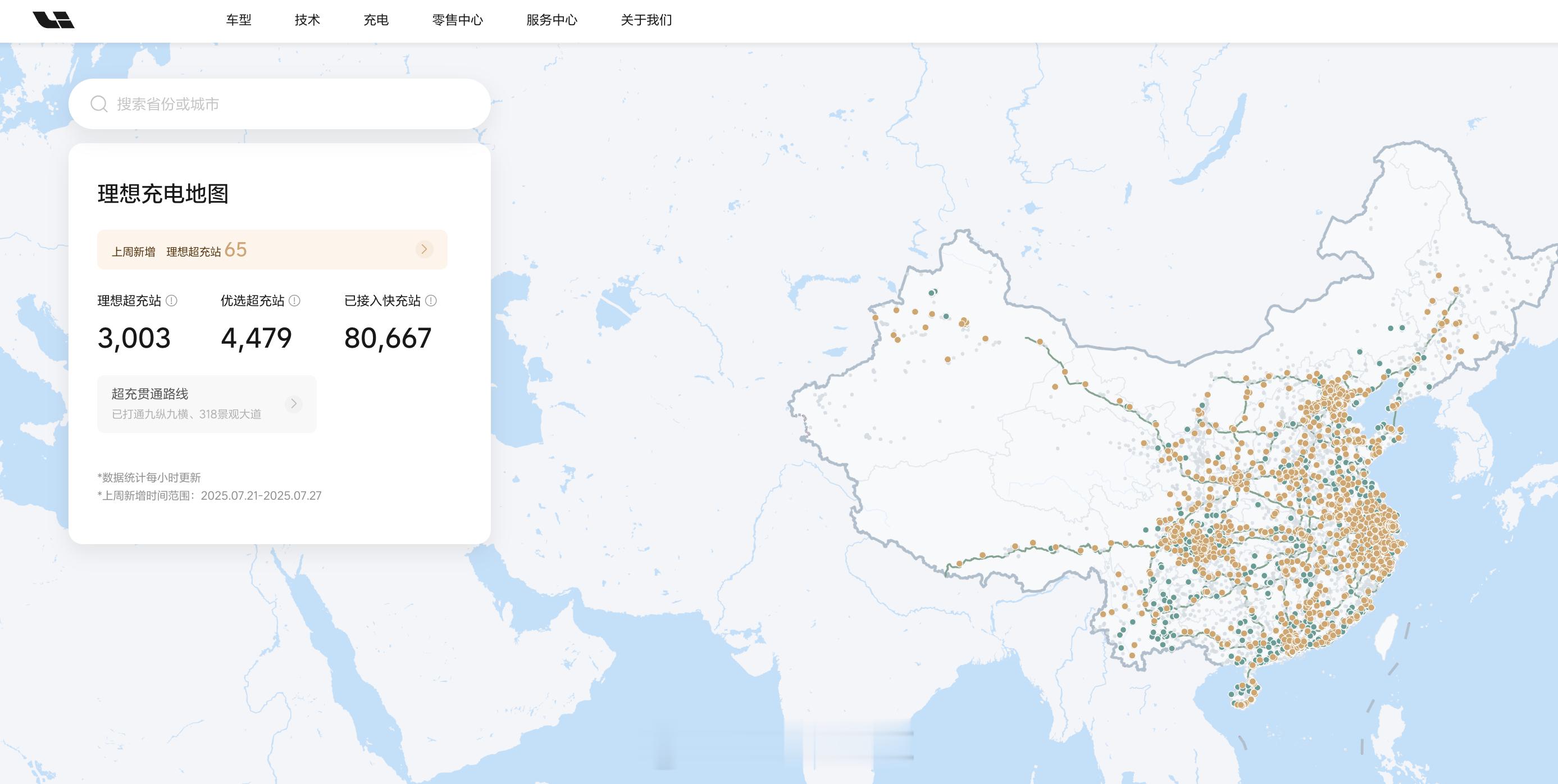The image size is (1558, 784).
Task: Click the 80,667 station count
Action: [x=388, y=338]
